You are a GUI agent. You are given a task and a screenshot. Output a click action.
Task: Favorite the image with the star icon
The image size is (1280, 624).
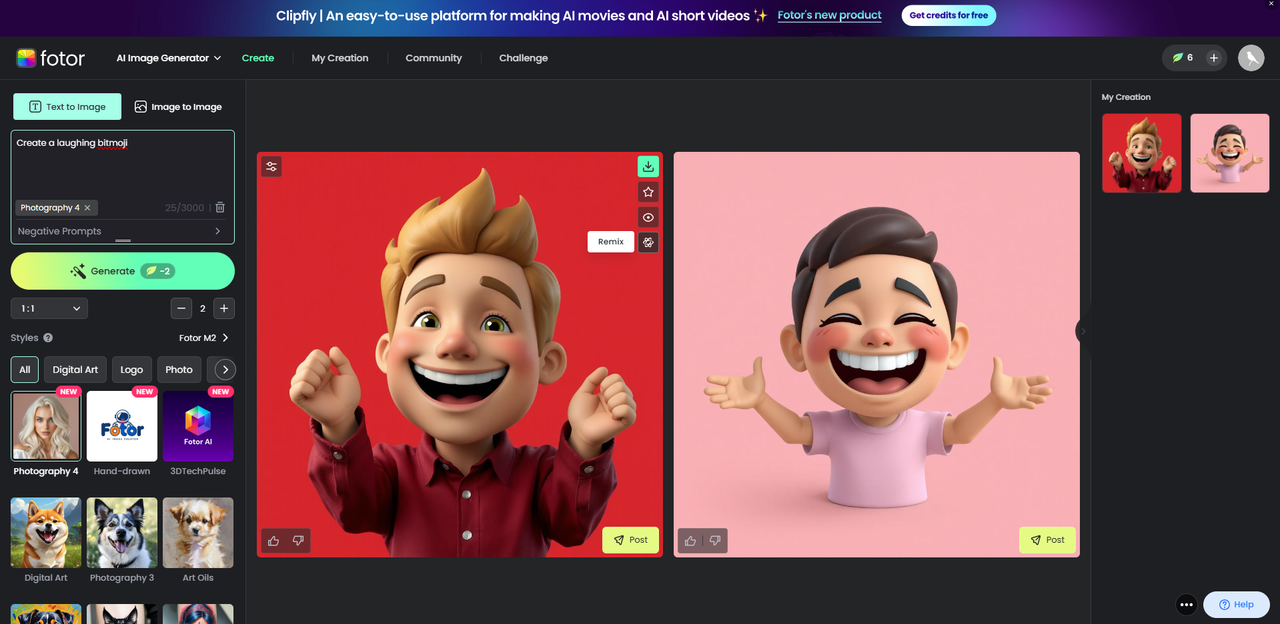(648, 192)
